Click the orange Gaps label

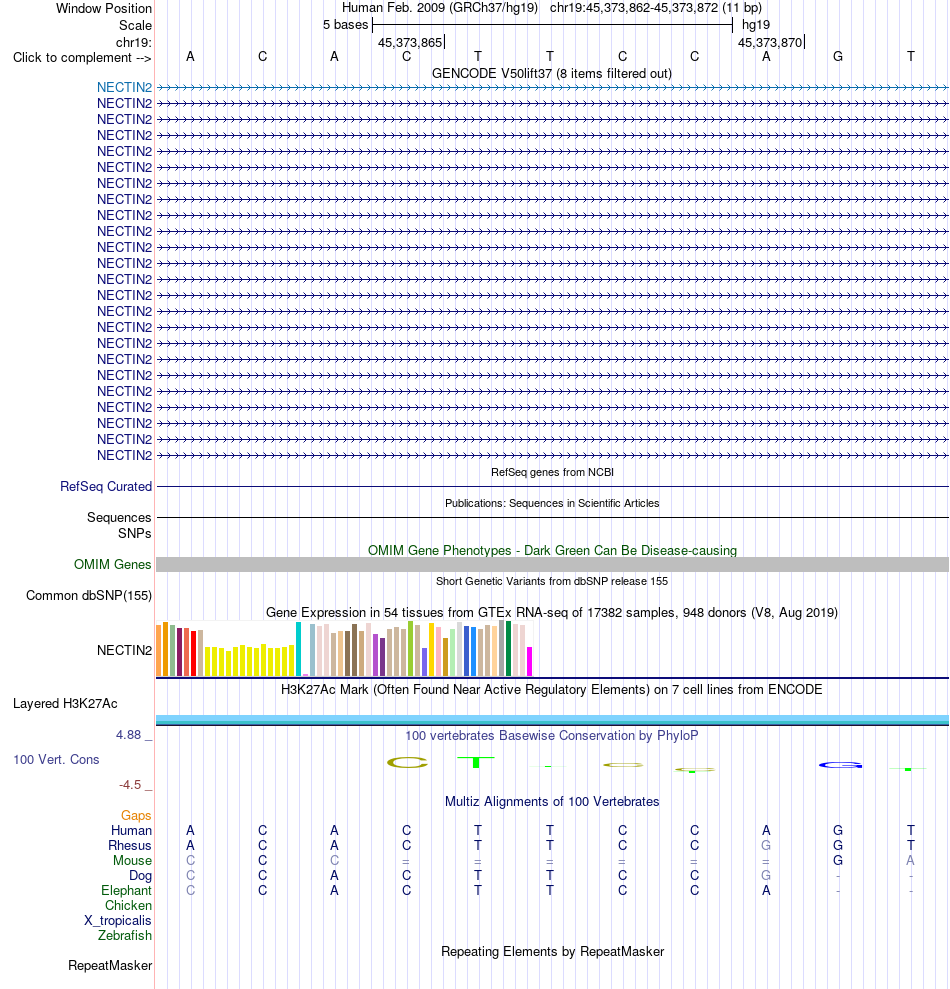tap(136, 816)
